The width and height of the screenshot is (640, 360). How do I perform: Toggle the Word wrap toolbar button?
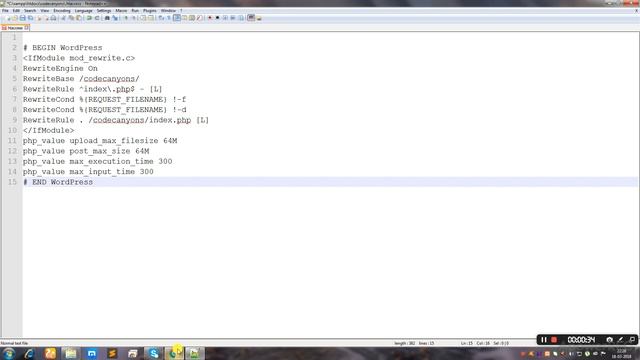[161, 18]
